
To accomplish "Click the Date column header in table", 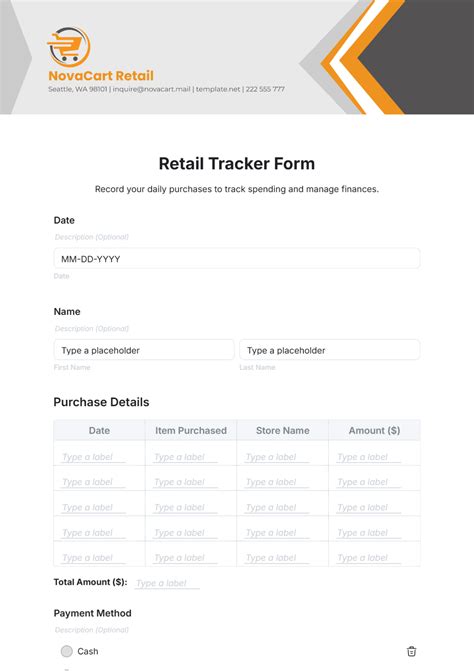I will 99,431.
